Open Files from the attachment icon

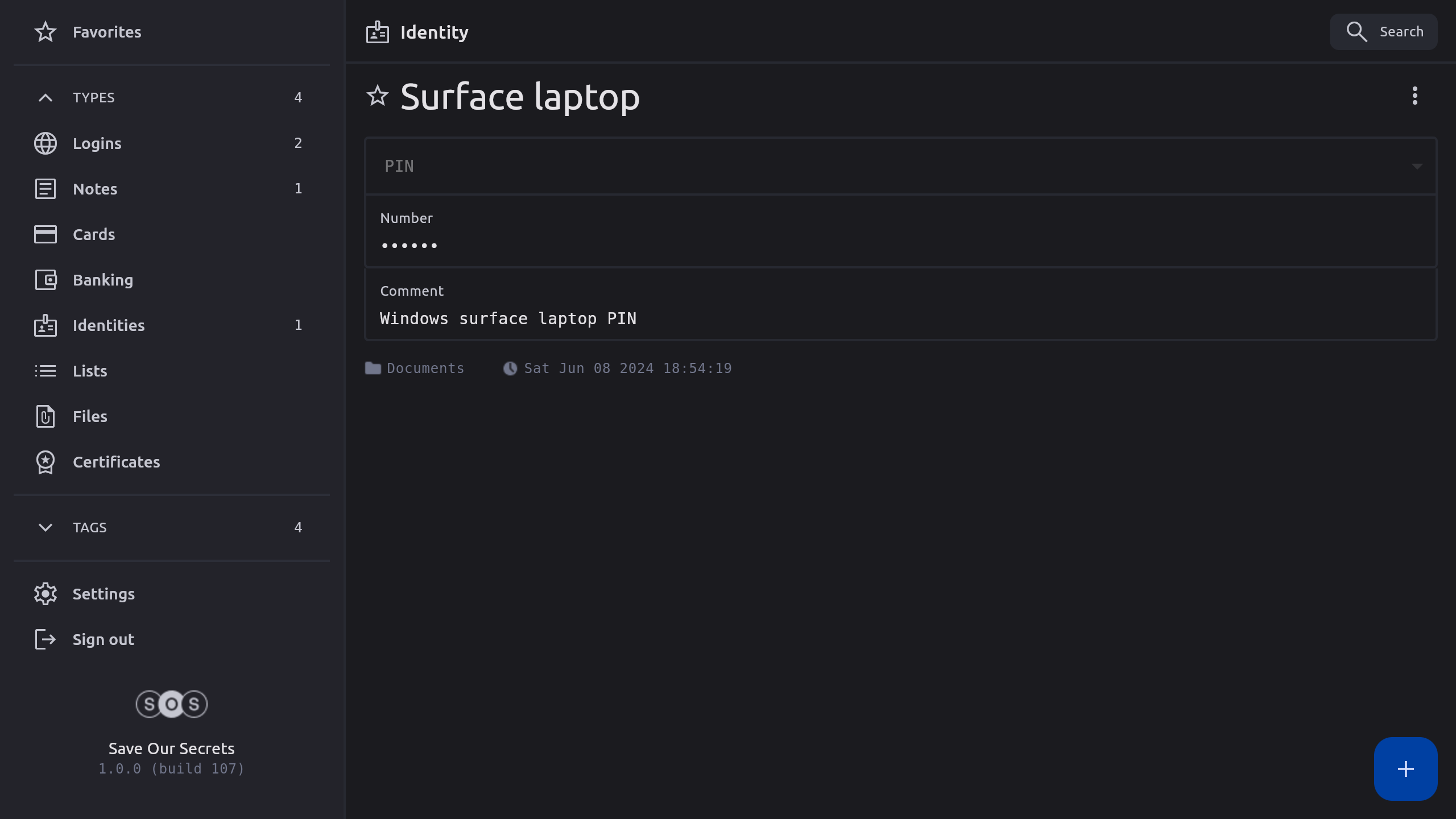coord(45,416)
